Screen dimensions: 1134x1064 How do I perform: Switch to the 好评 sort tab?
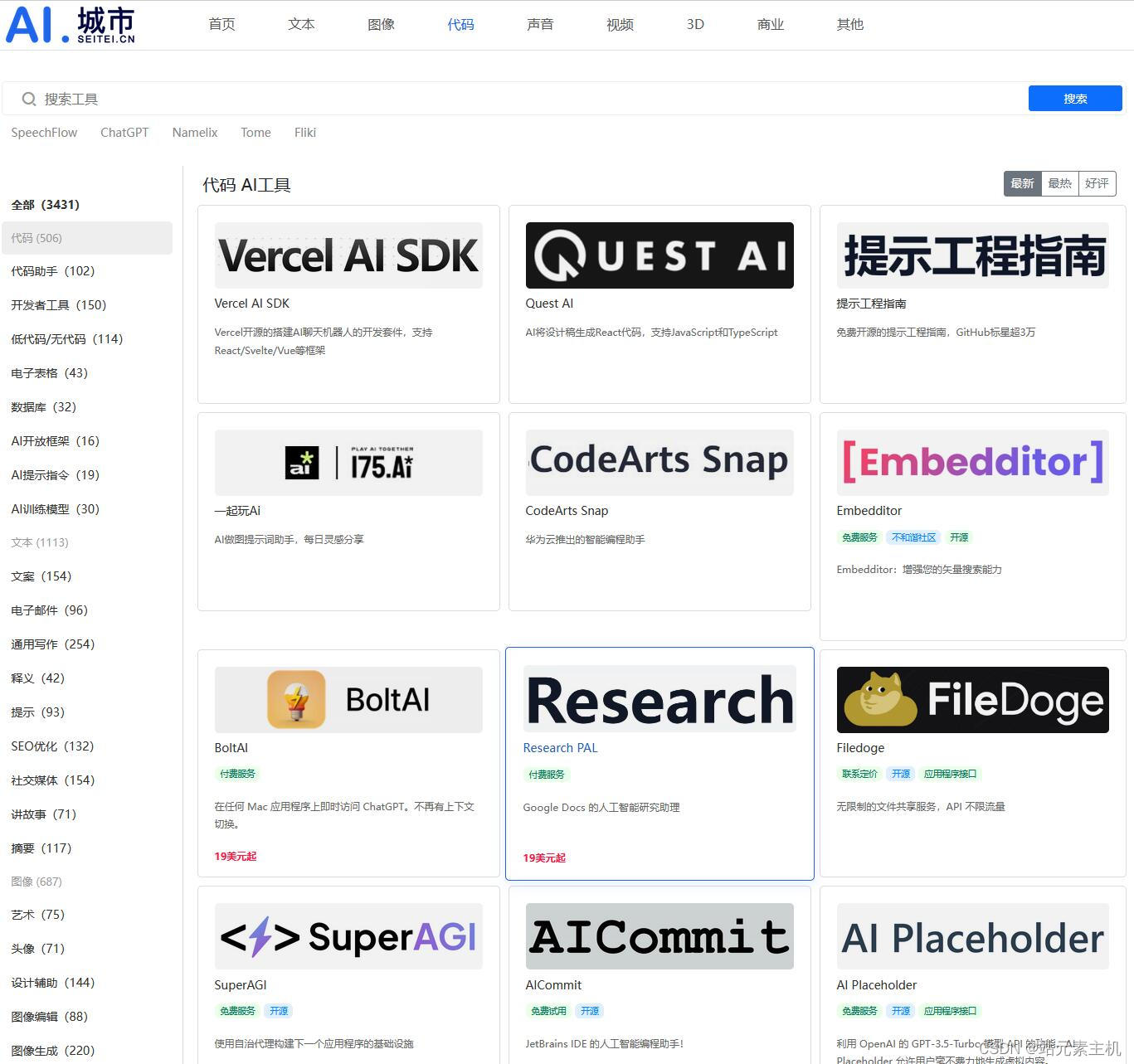[x=1097, y=183]
